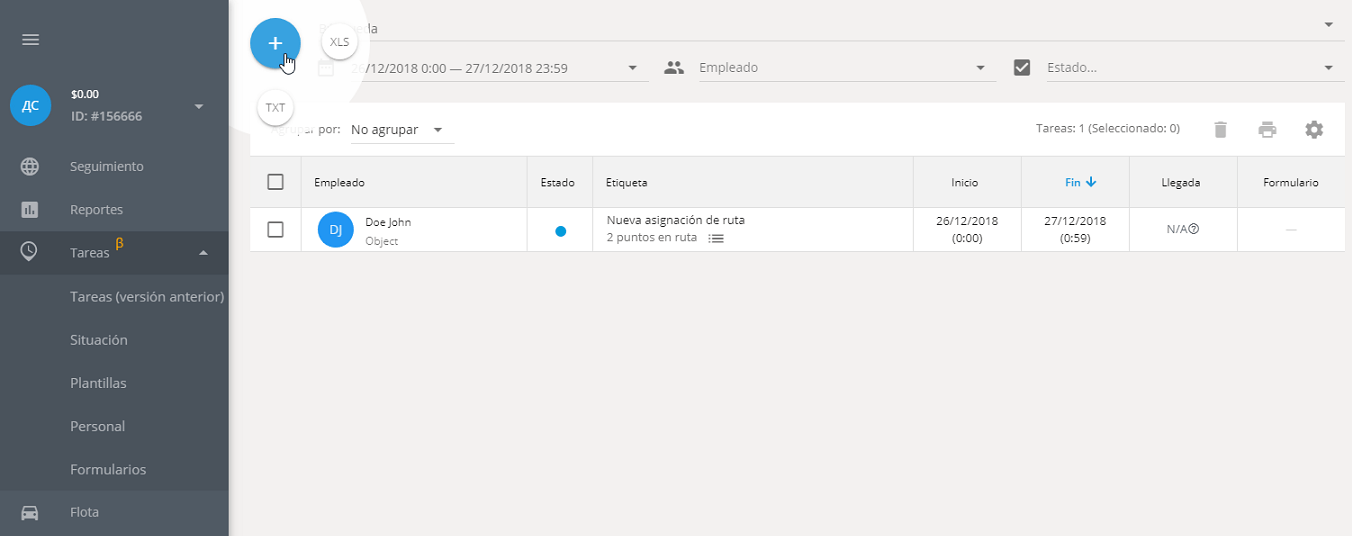Viewport: 1352px width, 536px height.
Task: Click the blue plus add task button
Action: 275,44
